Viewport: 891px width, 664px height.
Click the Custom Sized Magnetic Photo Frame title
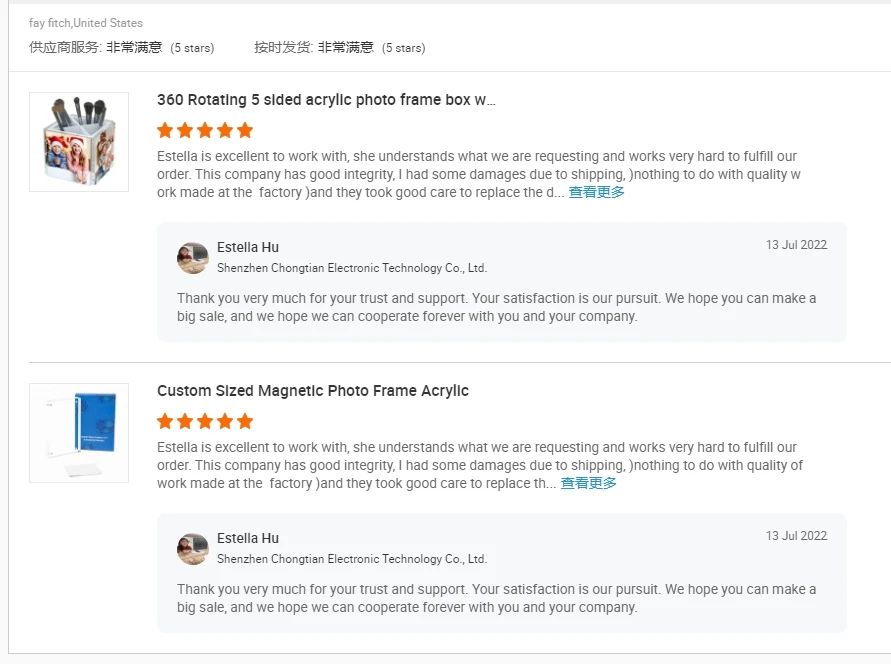click(313, 391)
